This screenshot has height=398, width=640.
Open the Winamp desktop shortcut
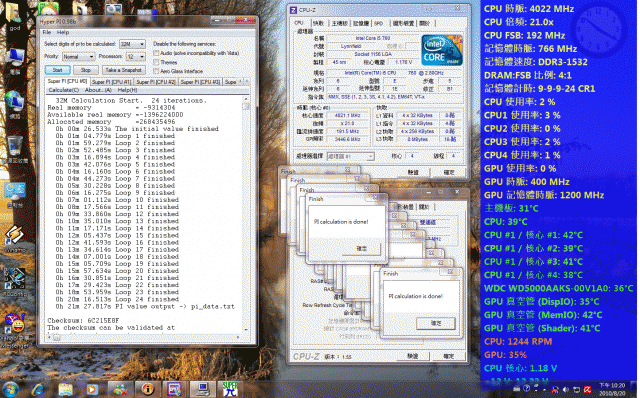pos(15,239)
